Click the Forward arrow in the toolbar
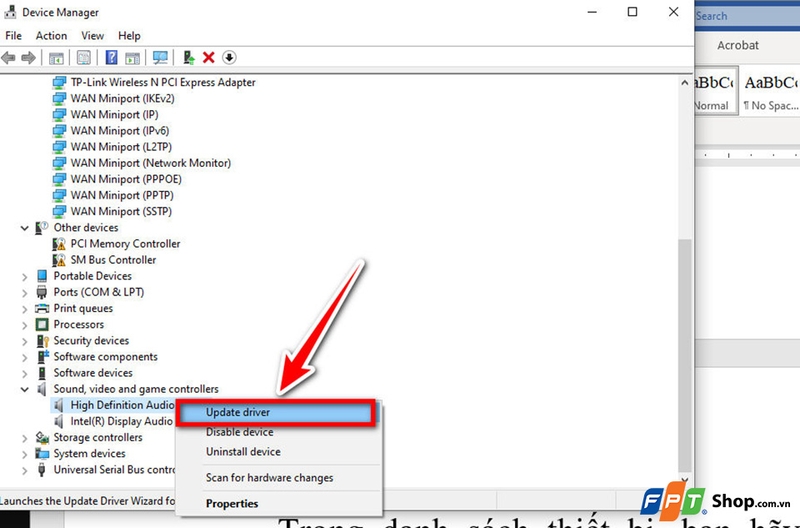800x528 pixels. coord(29,58)
